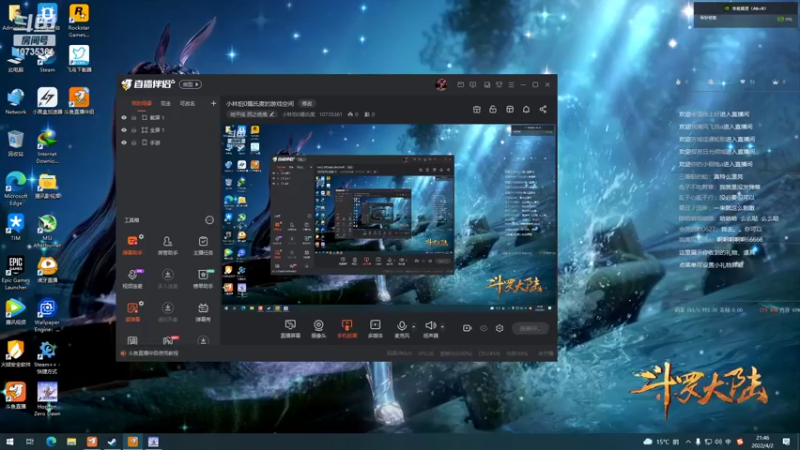Open Windows notification center icon

[x=786, y=442]
